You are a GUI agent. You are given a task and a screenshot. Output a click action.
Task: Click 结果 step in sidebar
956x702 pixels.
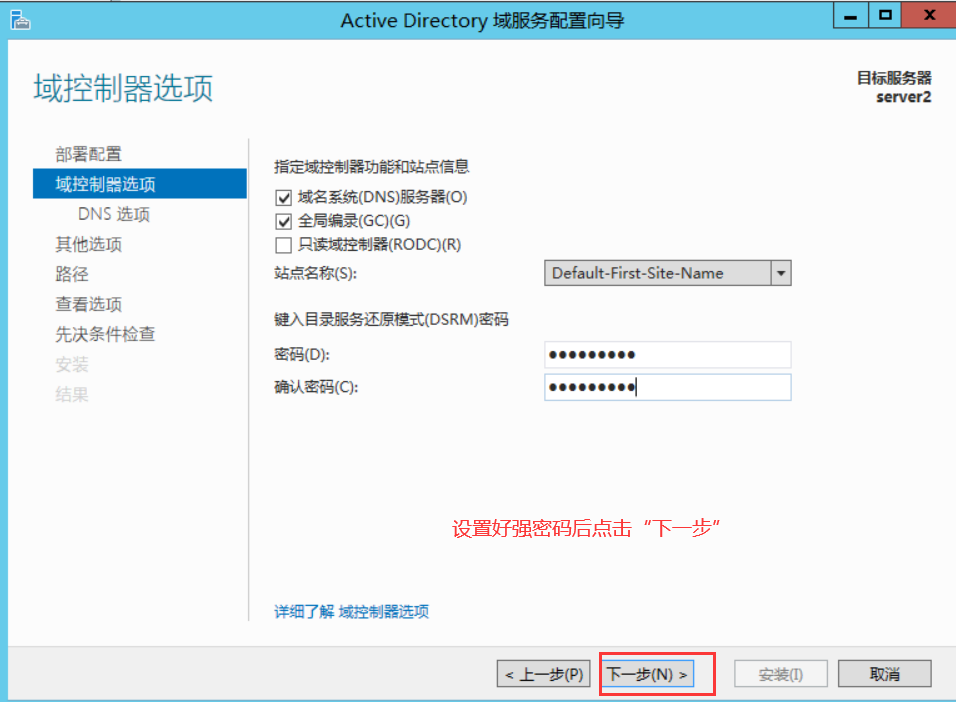[72, 395]
